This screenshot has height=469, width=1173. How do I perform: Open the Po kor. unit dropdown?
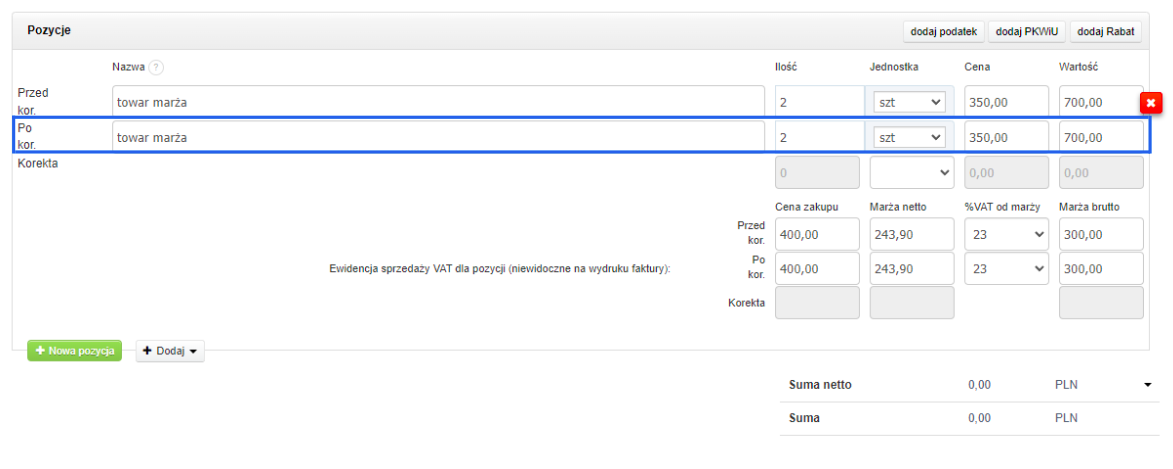tap(910, 137)
